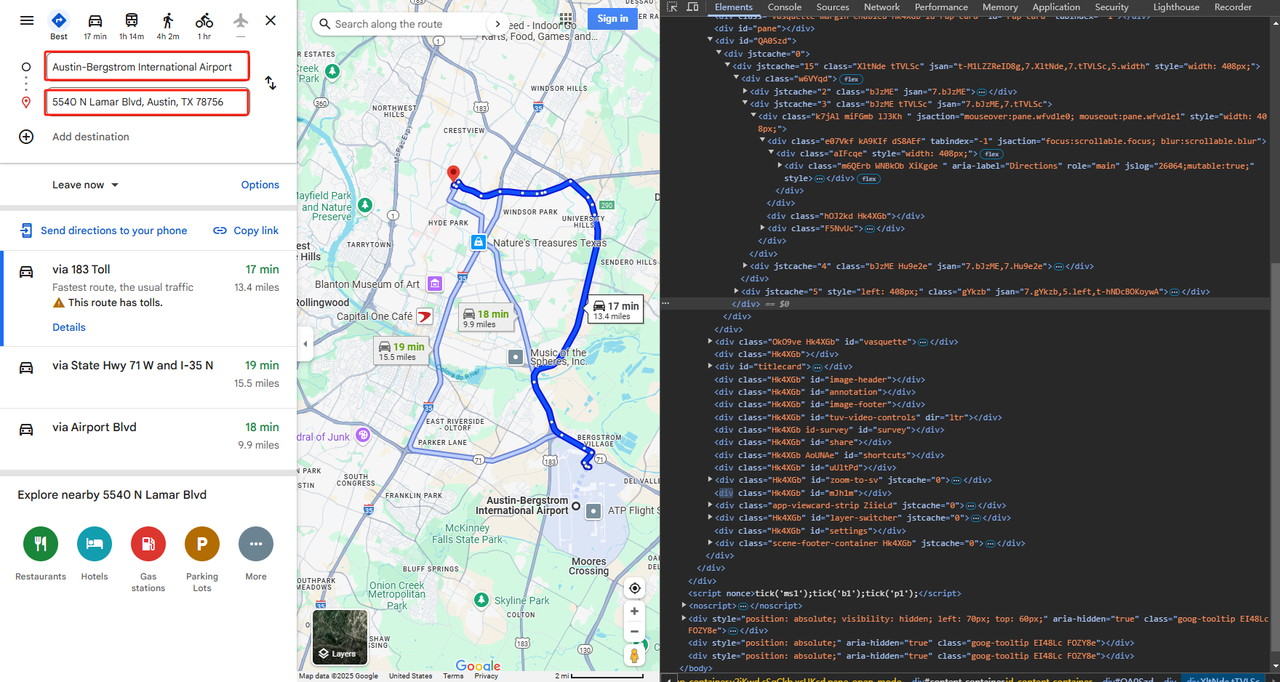Viewport: 1280px width, 682px height.
Task: Open route Options
Action: pos(260,185)
